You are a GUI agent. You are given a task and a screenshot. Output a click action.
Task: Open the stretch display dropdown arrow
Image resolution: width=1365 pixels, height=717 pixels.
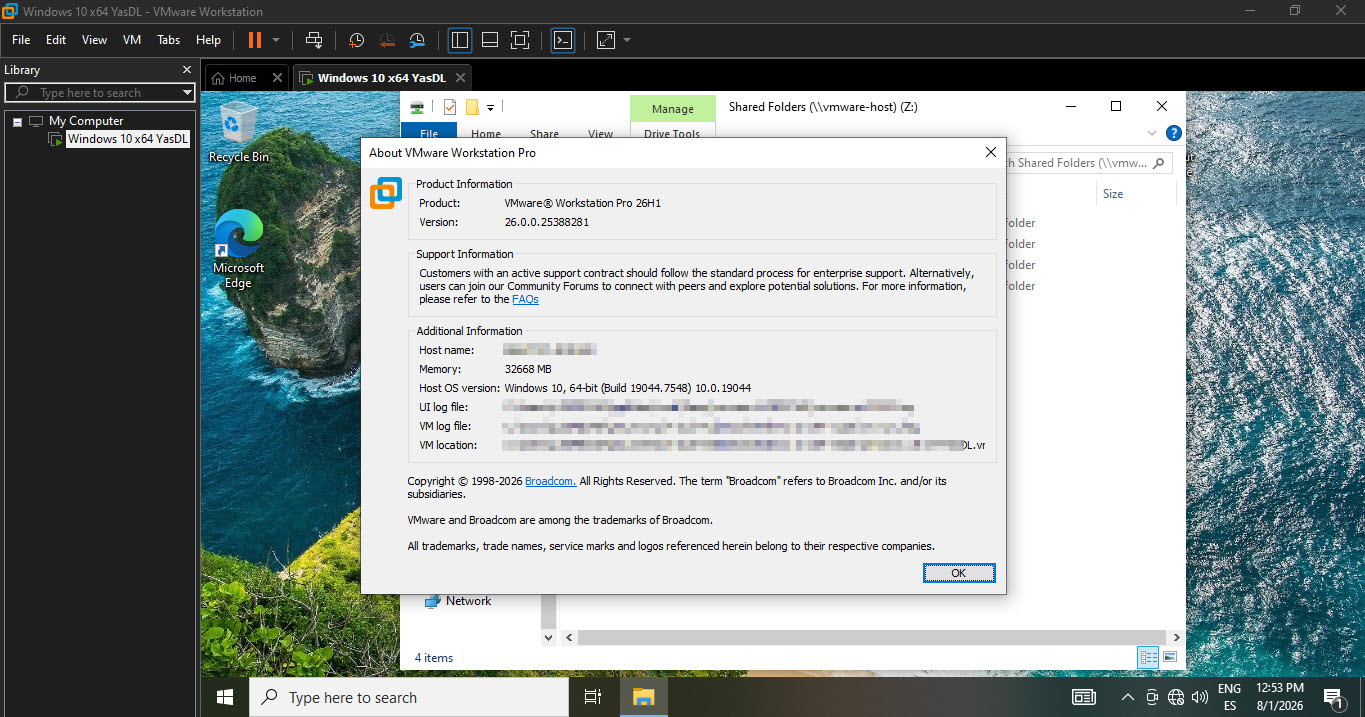coord(627,40)
